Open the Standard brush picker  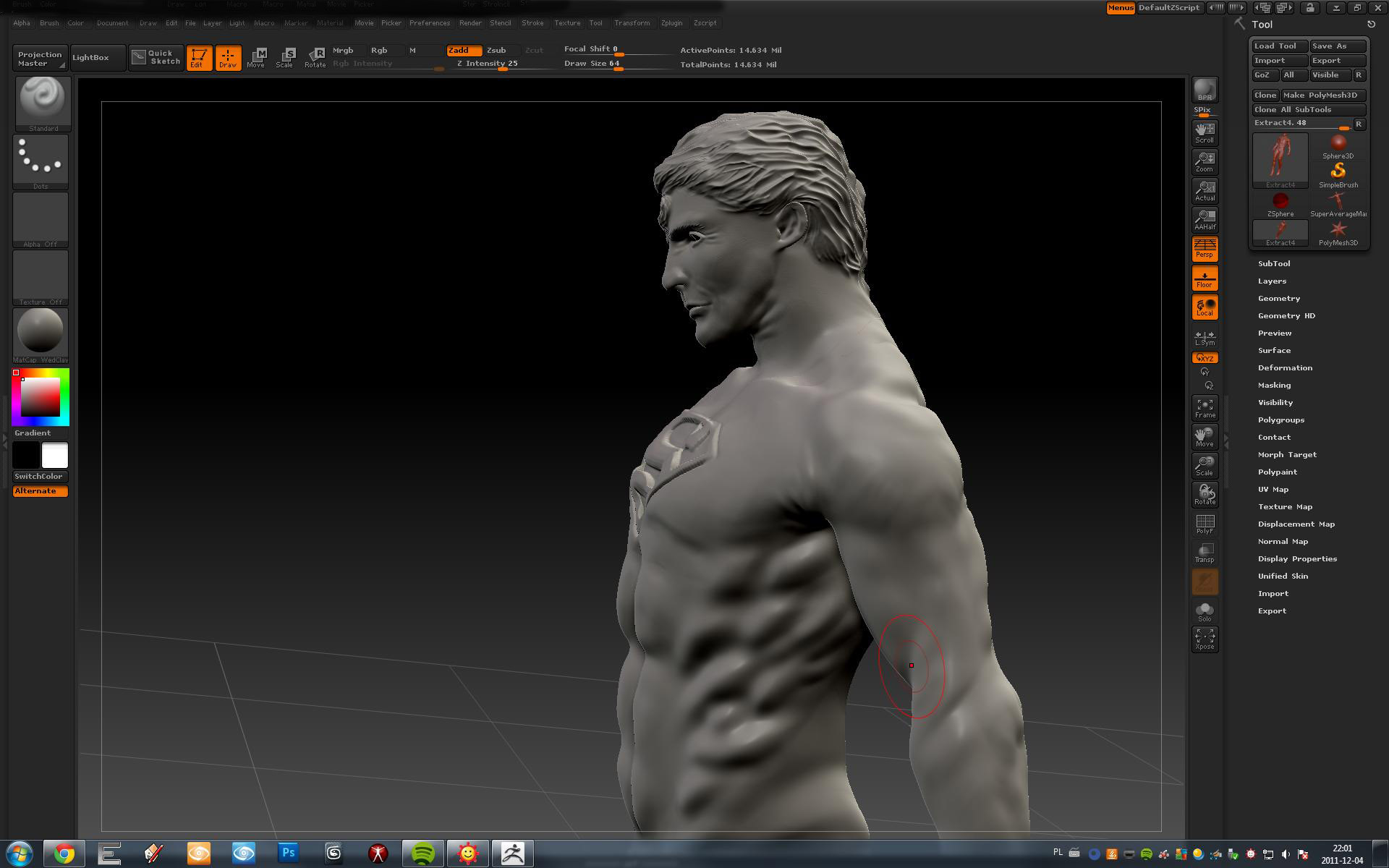click(43, 103)
